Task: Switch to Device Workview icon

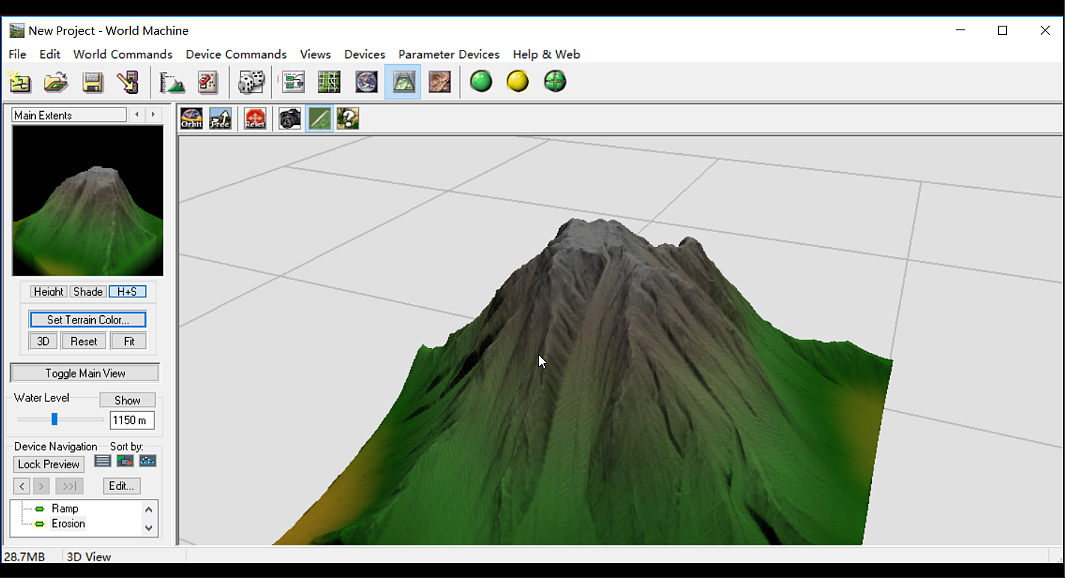Action: tap(293, 82)
